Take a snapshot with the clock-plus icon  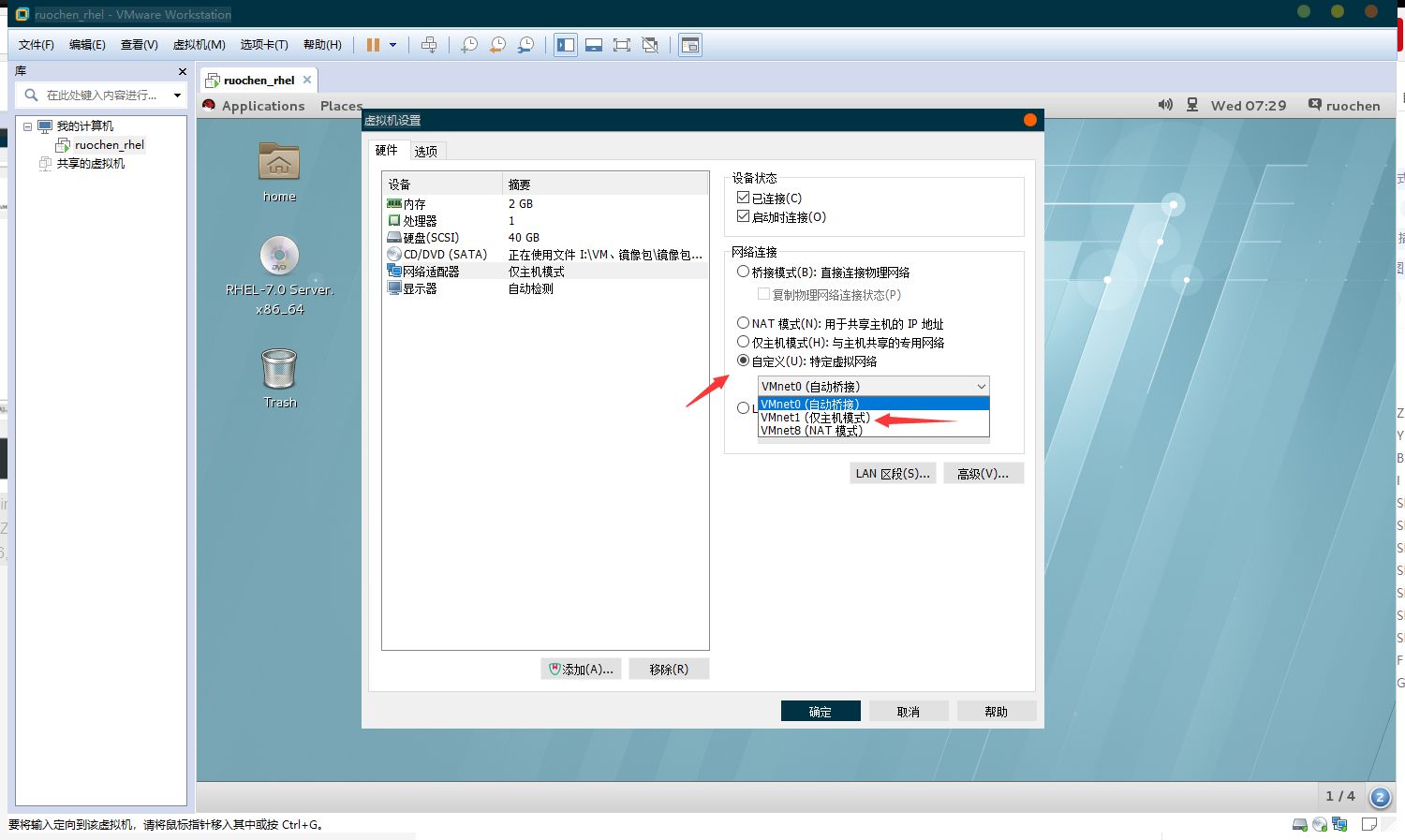click(x=469, y=45)
